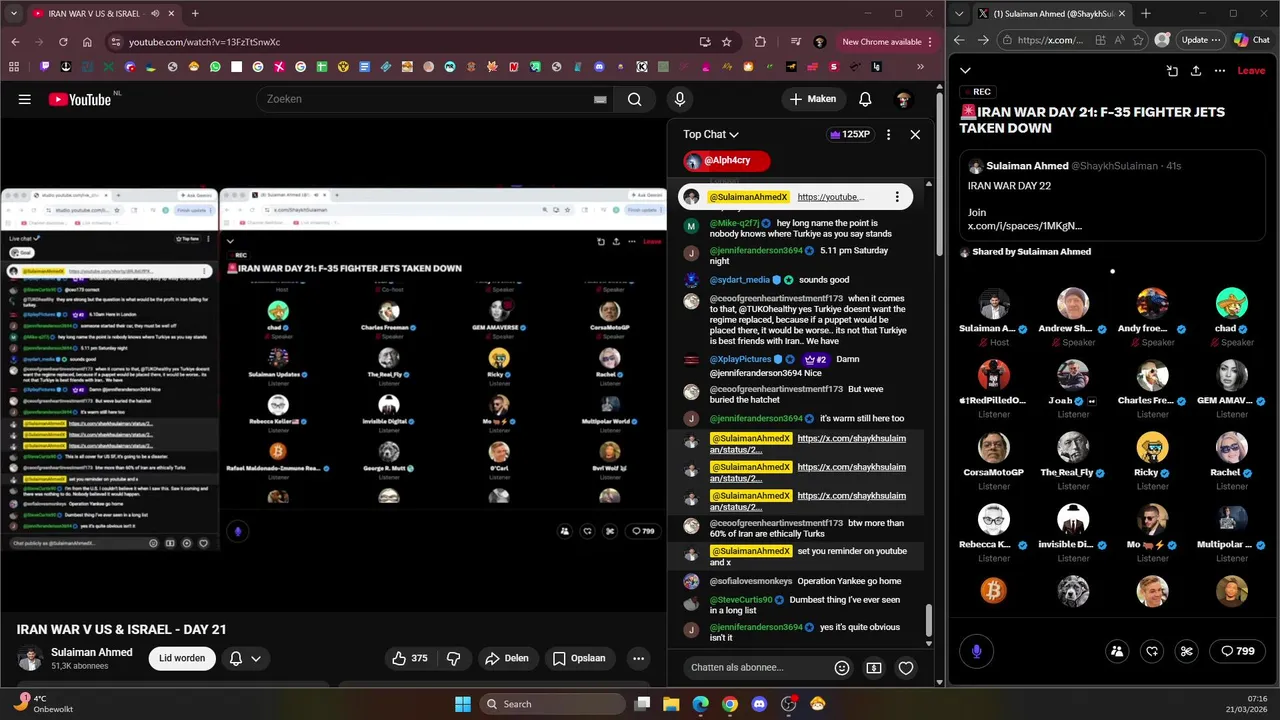The image size is (1280, 720).
Task: Open the guests list icon in X Space
Action: (x=1117, y=651)
